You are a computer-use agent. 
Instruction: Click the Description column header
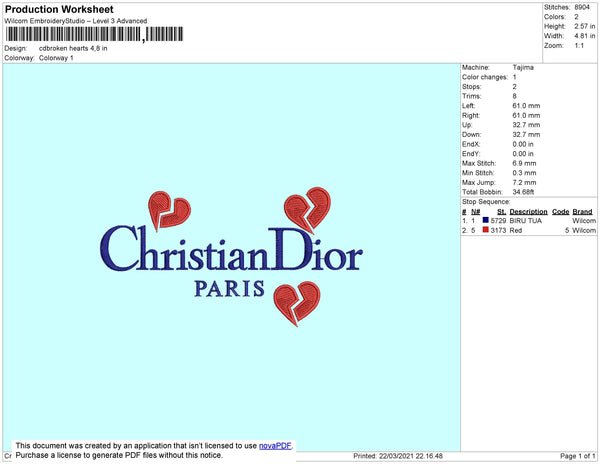[x=528, y=212]
